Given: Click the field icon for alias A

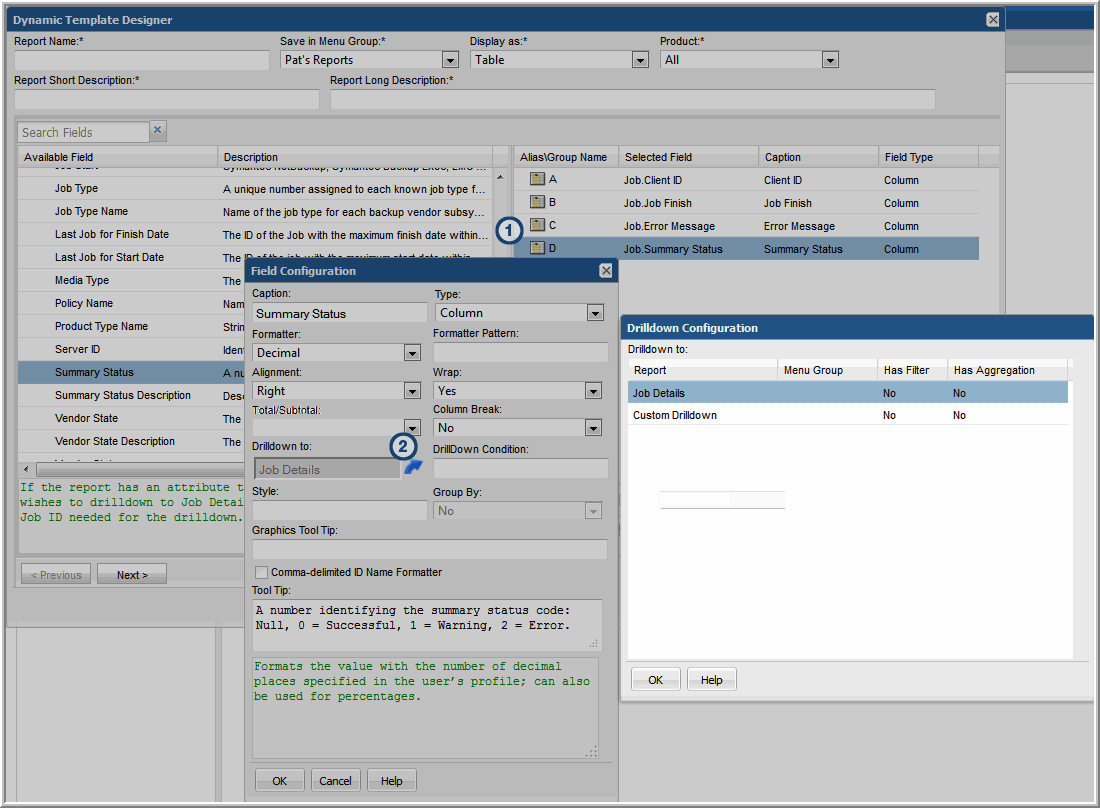Looking at the screenshot, I should 536,180.
